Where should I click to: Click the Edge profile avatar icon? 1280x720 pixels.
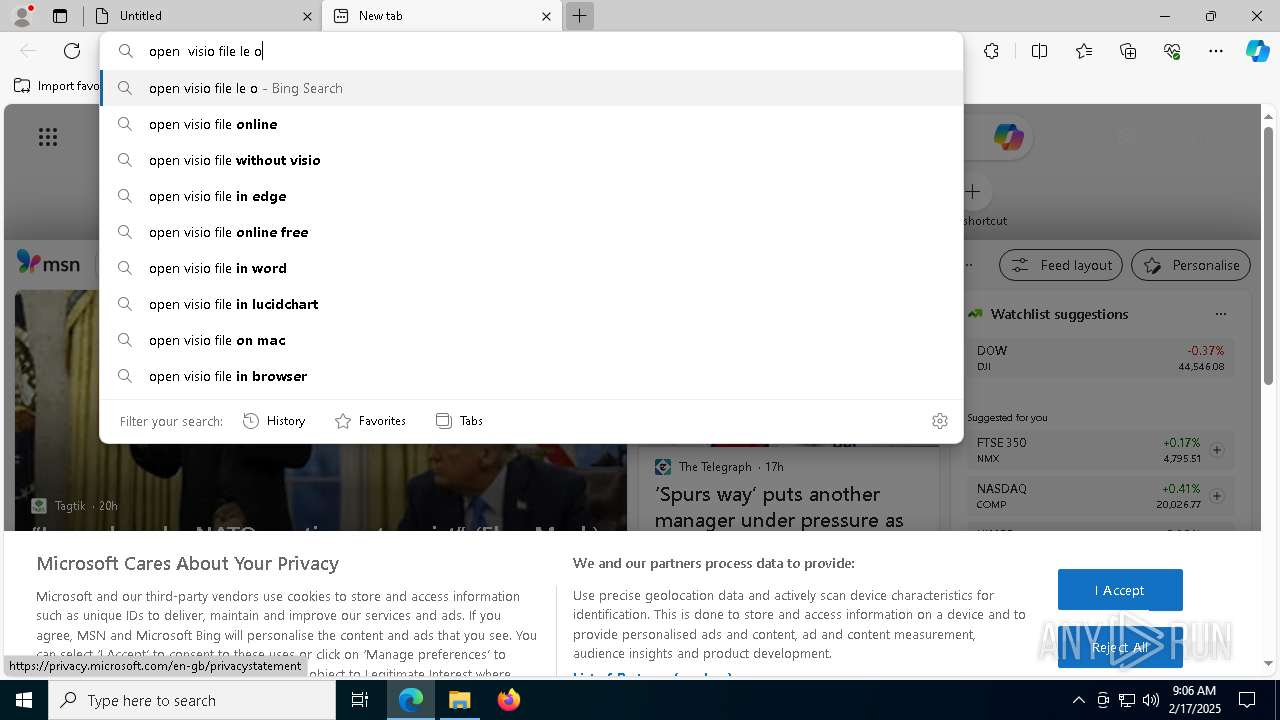click(x=22, y=15)
